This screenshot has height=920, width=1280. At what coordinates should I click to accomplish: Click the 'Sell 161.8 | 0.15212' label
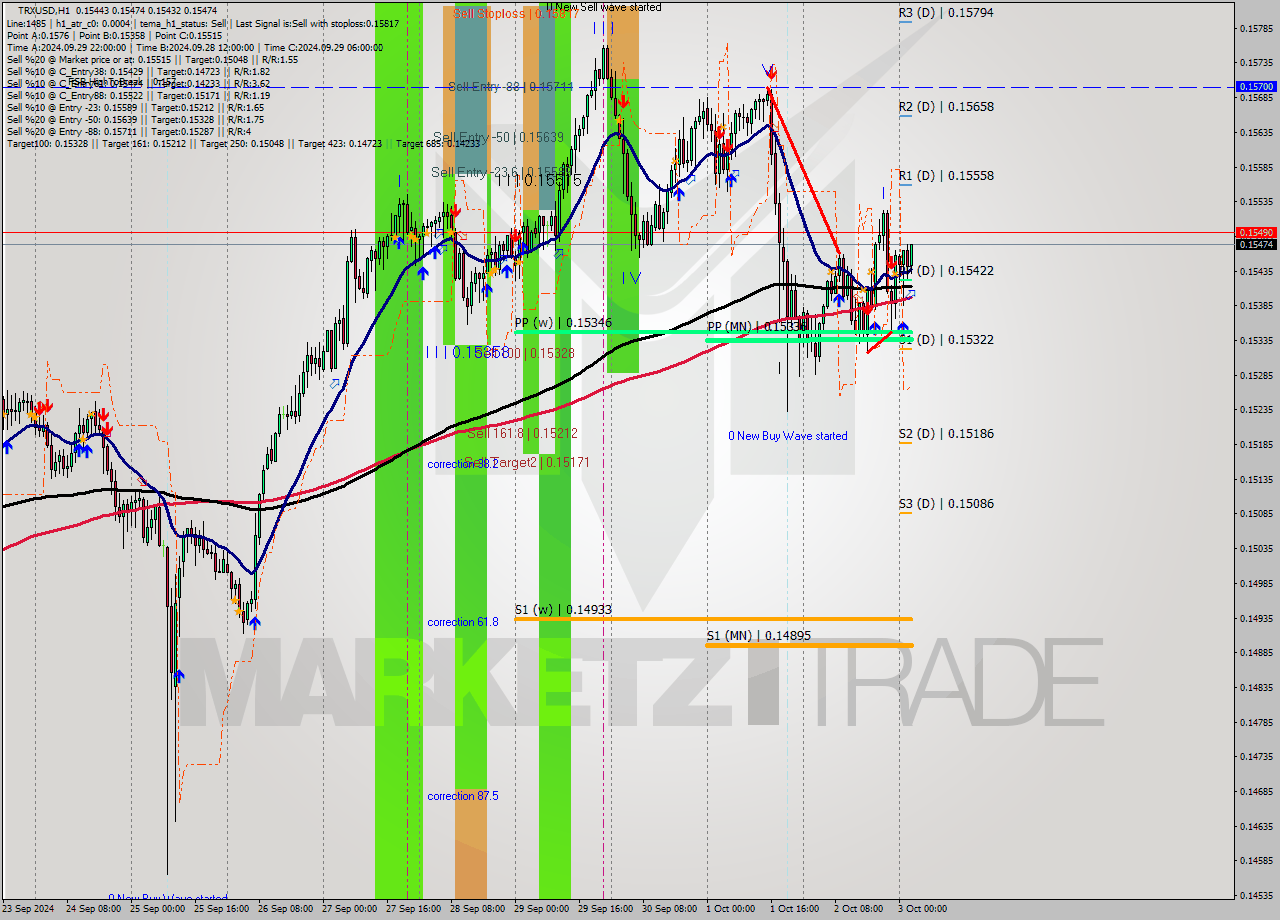point(522,433)
